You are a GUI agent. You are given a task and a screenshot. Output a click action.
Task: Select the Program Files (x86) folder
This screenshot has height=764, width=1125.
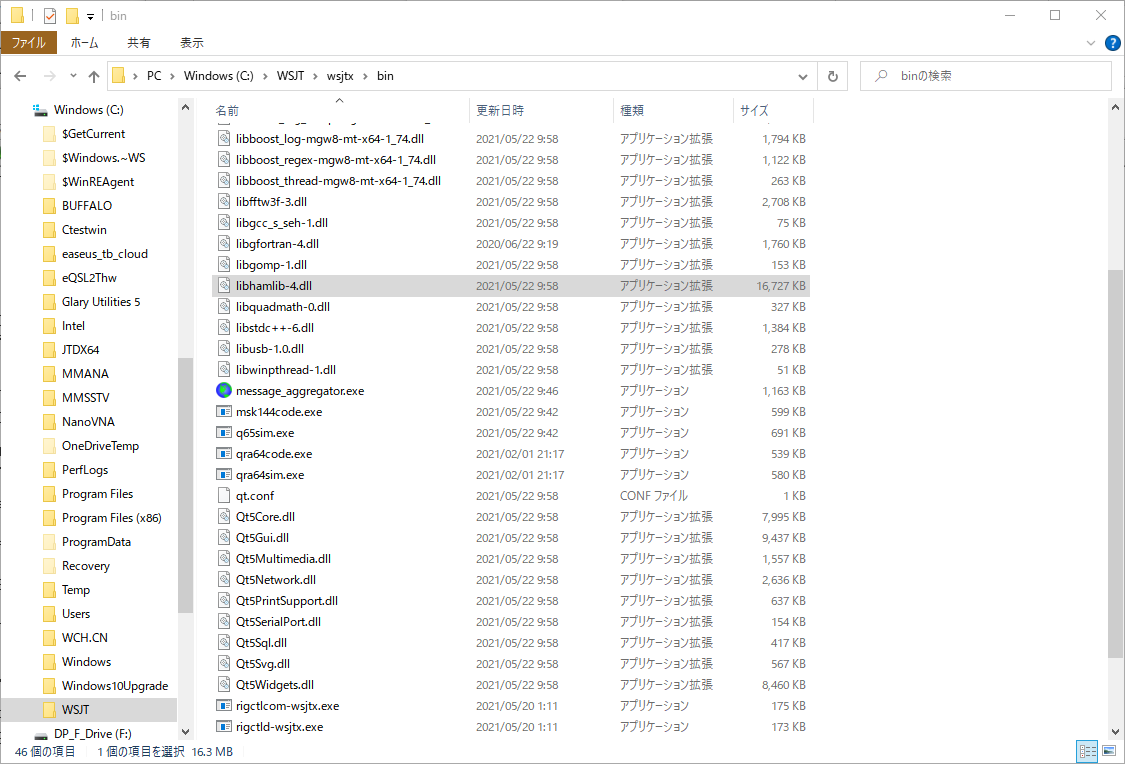tap(111, 518)
